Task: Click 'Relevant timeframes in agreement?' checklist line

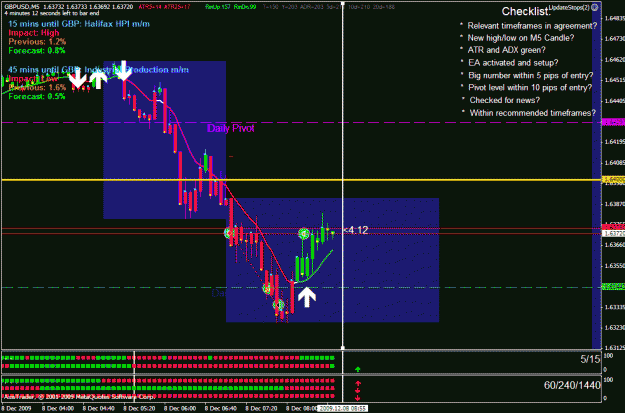Action: [x=532, y=26]
